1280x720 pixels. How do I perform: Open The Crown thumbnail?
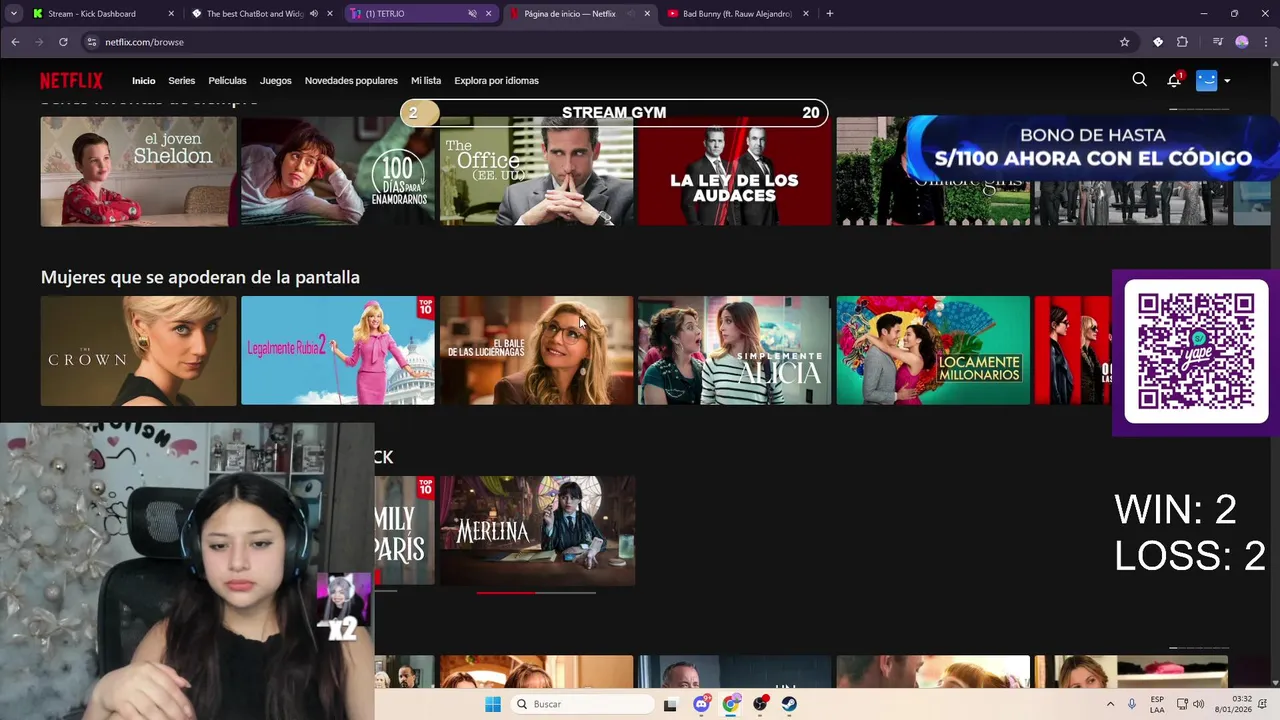(x=138, y=350)
